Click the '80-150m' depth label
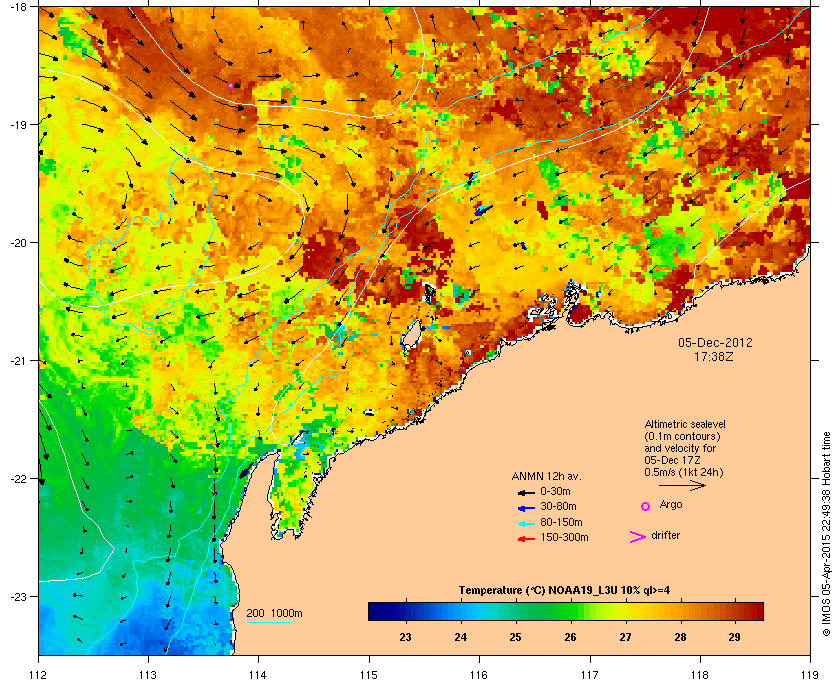 (x=561, y=522)
